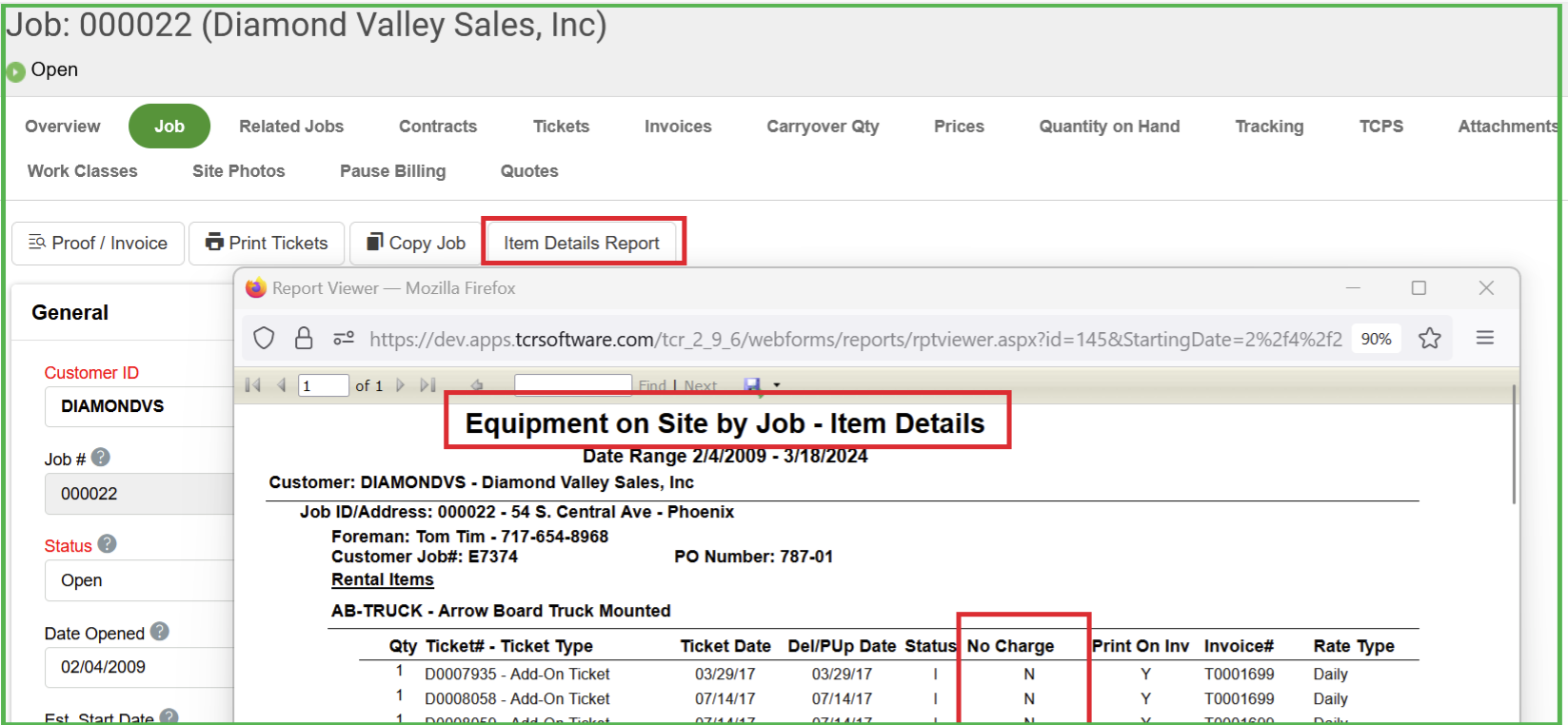Bookmark this page with the star icon
The height and width of the screenshot is (725, 1568).
(x=1429, y=339)
